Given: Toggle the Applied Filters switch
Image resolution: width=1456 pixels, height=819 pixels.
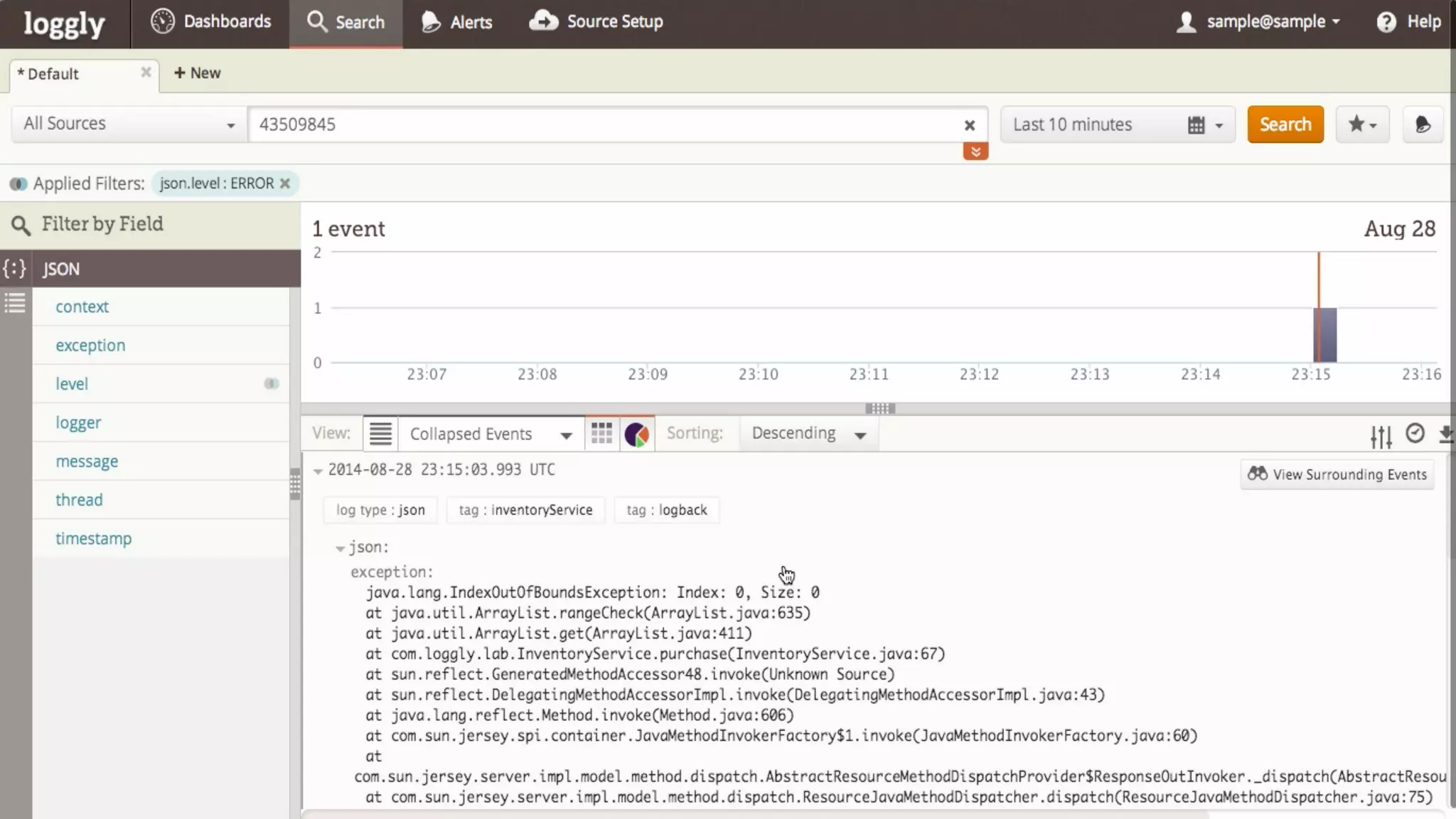Looking at the screenshot, I should [x=18, y=184].
